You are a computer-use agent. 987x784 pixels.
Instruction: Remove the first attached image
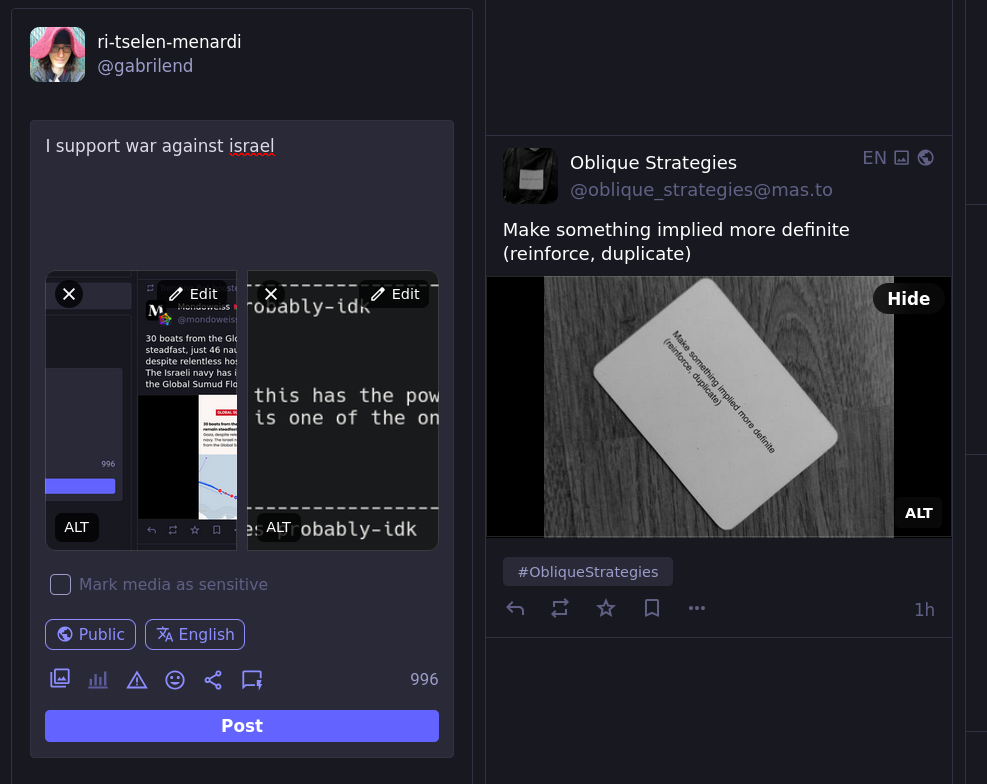69,294
